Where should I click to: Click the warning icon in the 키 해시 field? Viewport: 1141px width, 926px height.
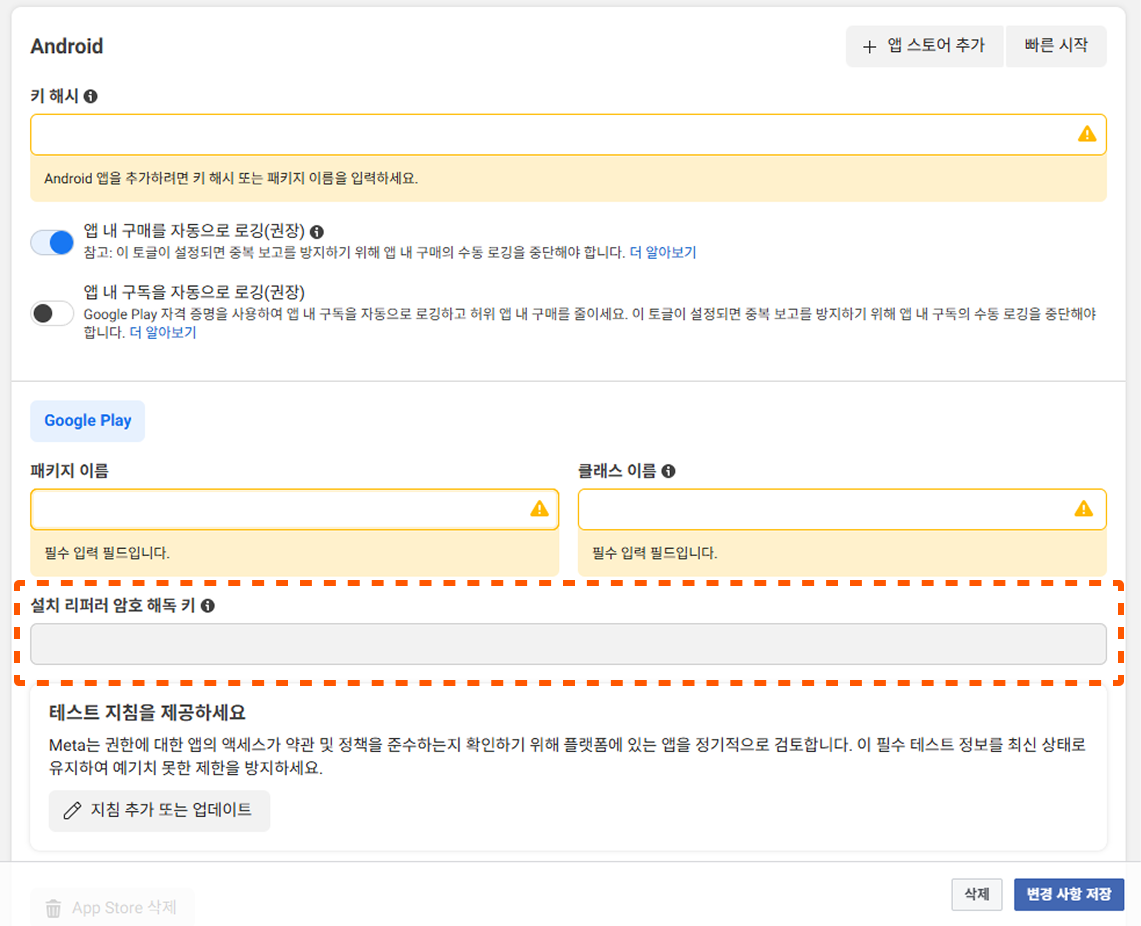pyautogui.click(x=1086, y=134)
